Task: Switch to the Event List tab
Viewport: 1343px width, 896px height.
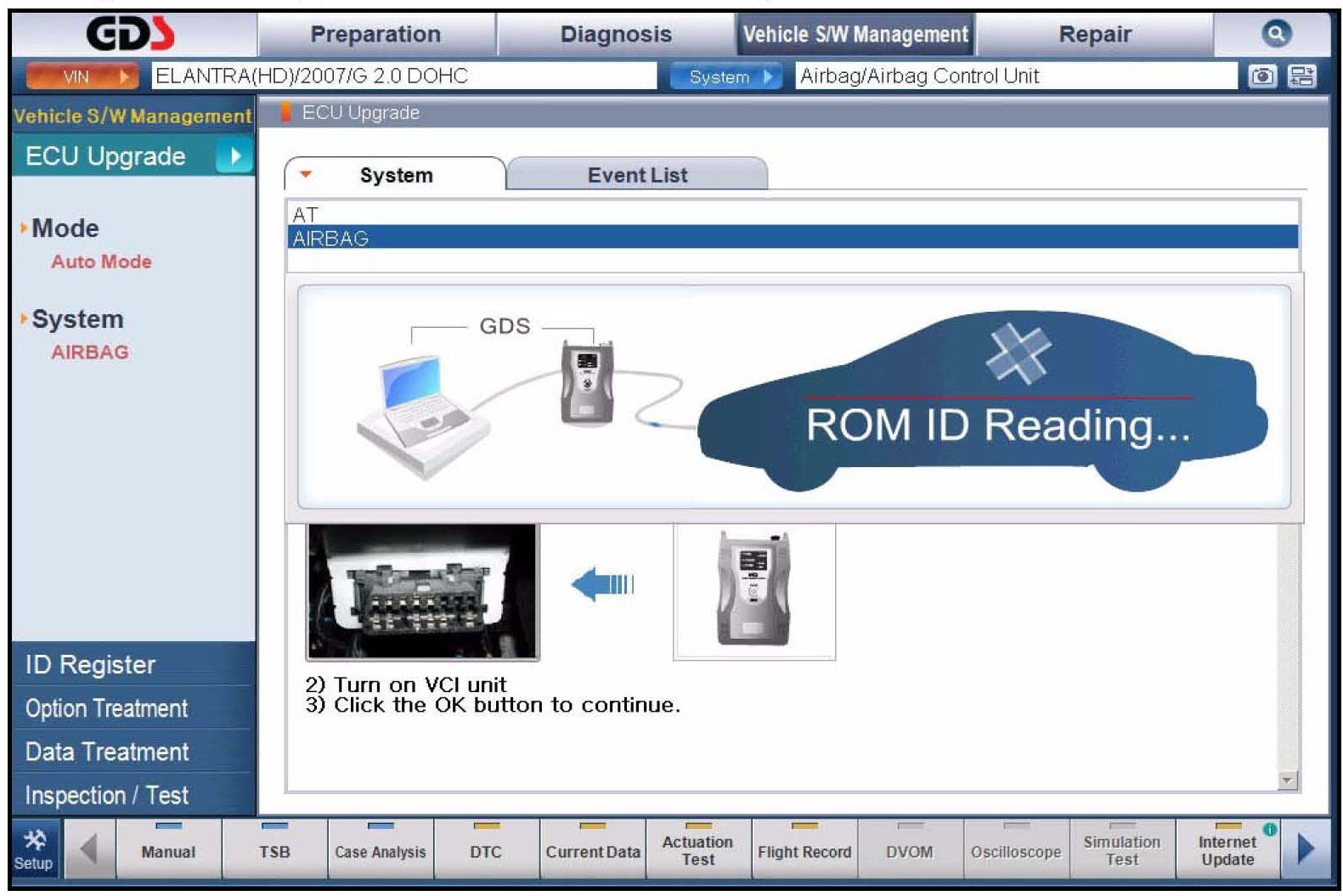Action: tap(637, 174)
